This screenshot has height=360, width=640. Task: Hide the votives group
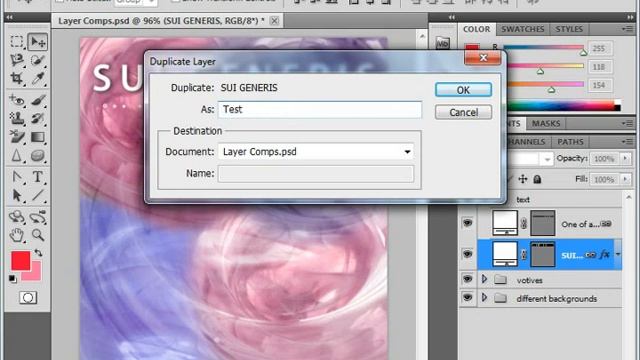467,279
